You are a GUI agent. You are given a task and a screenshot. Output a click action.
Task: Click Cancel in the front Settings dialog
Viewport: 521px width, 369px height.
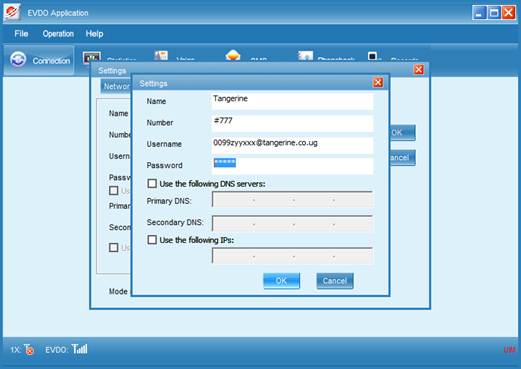coord(335,281)
